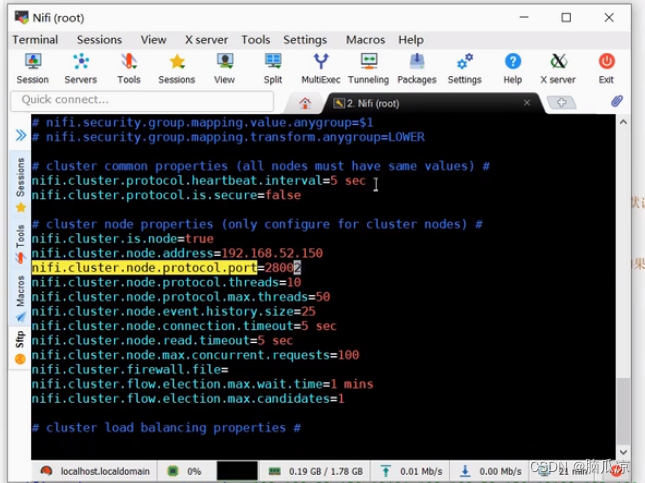Expand sidebar with double chevron arrows
645x483 pixels.
point(21,135)
